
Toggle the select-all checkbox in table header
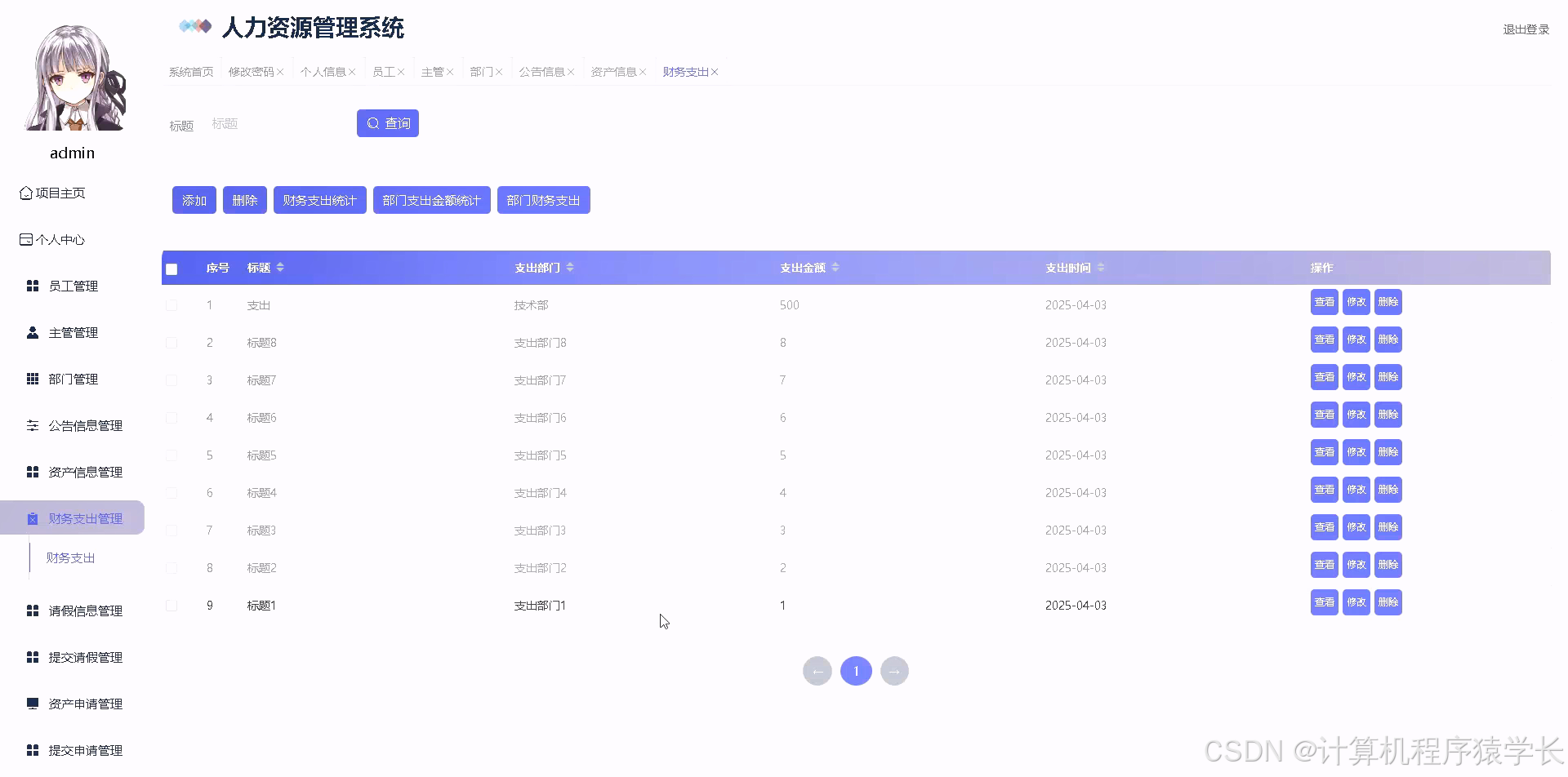point(171,269)
